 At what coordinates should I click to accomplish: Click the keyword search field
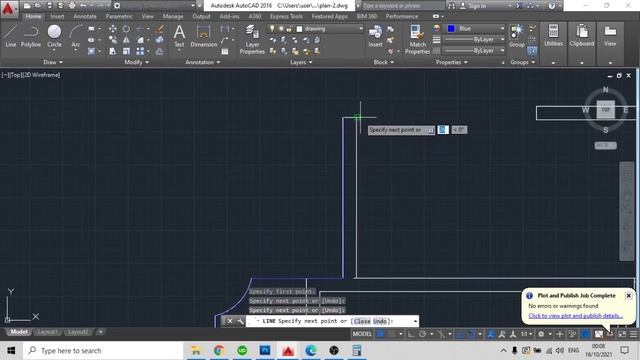point(403,6)
